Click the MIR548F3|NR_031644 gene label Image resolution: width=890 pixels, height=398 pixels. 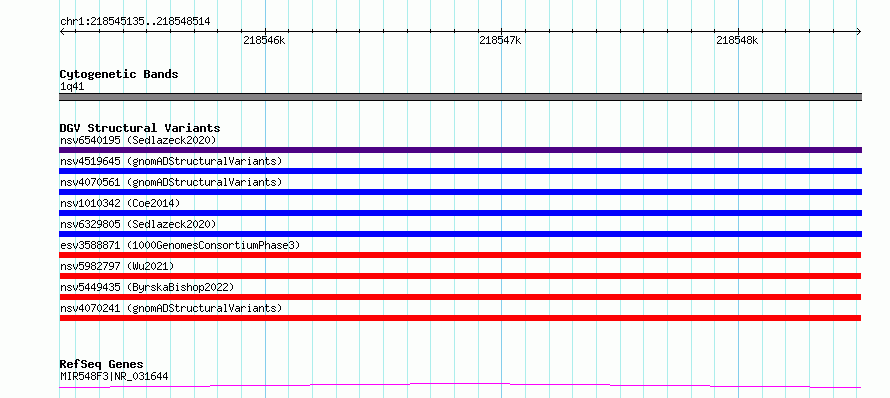pos(114,376)
